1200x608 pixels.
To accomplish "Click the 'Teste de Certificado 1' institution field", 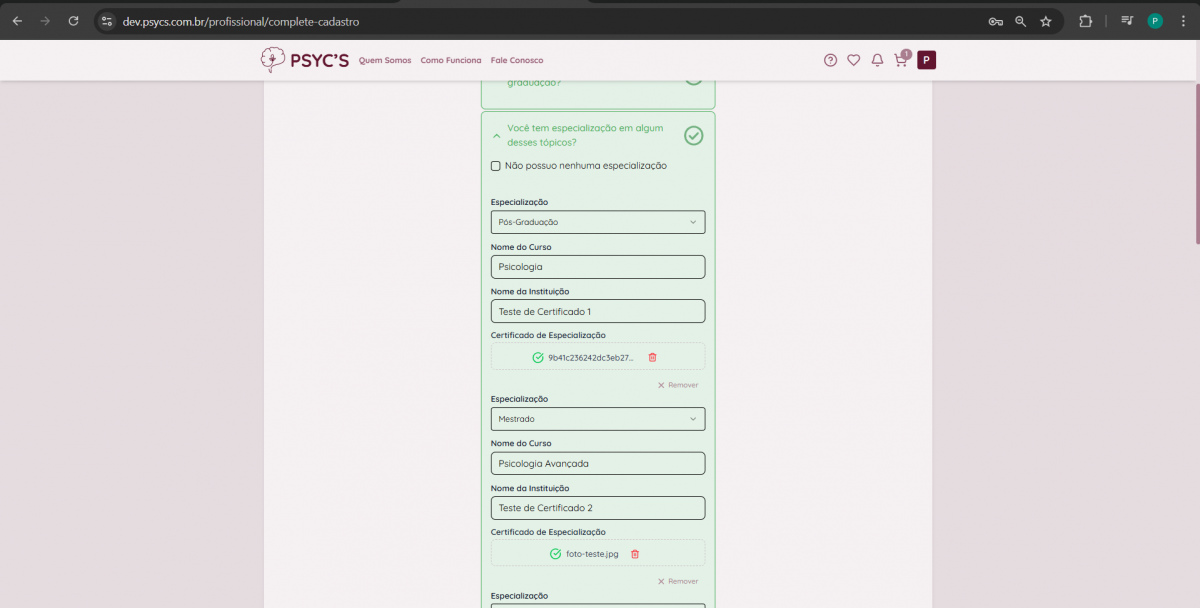I will pos(597,311).
